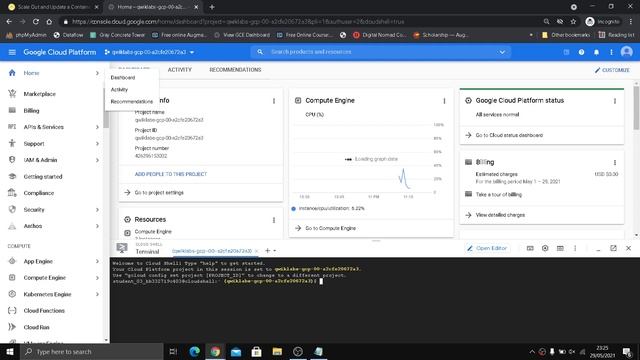
Task: Select the qwiklabs Cloud Shell terminal tab
Action: coord(211,251)
